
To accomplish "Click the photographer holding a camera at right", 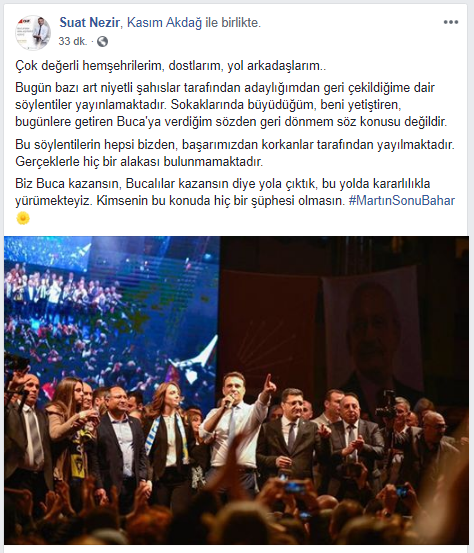I will [x=395, y=434].
